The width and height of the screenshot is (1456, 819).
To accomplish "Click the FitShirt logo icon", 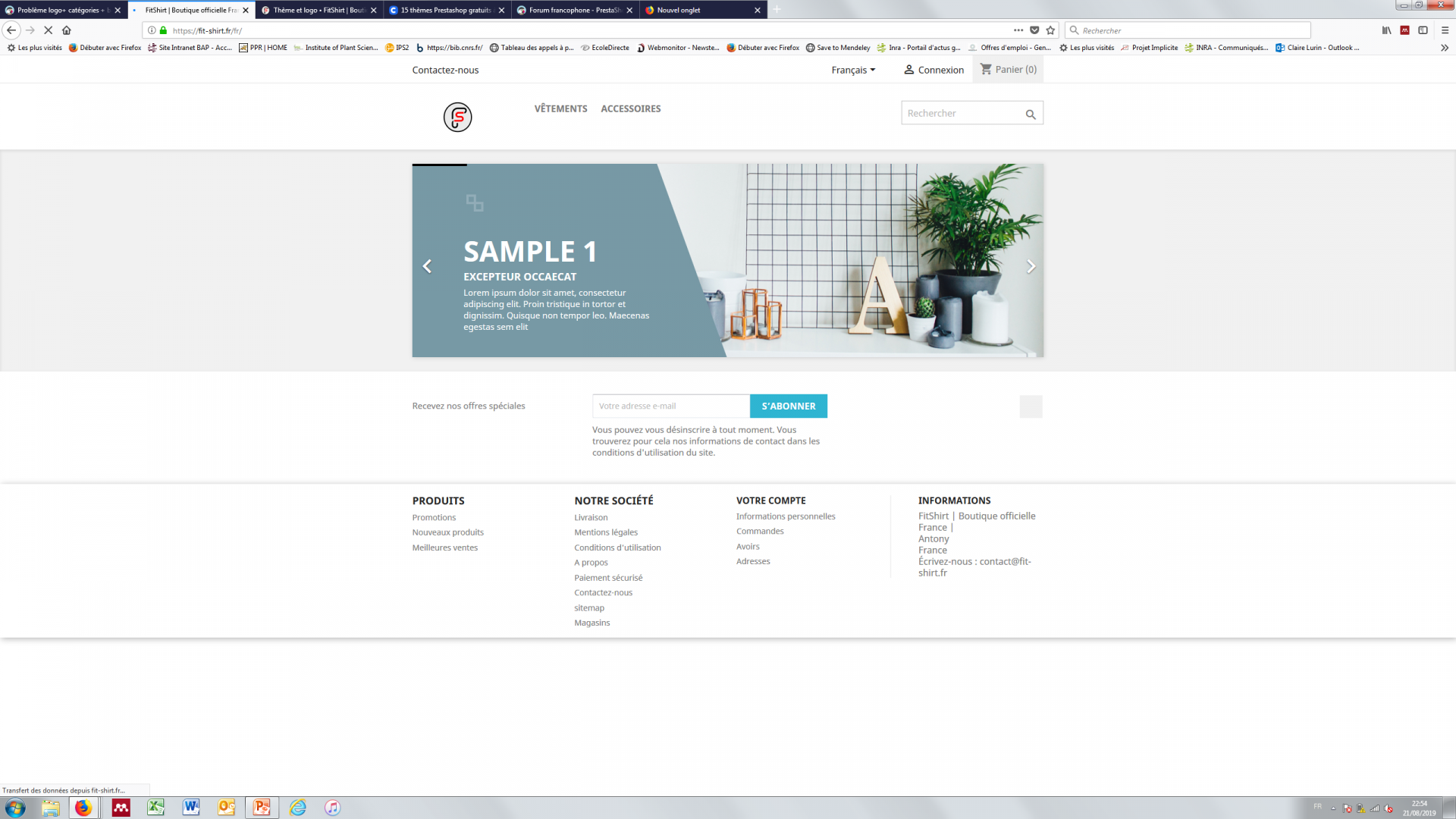I will pos(457,117).
